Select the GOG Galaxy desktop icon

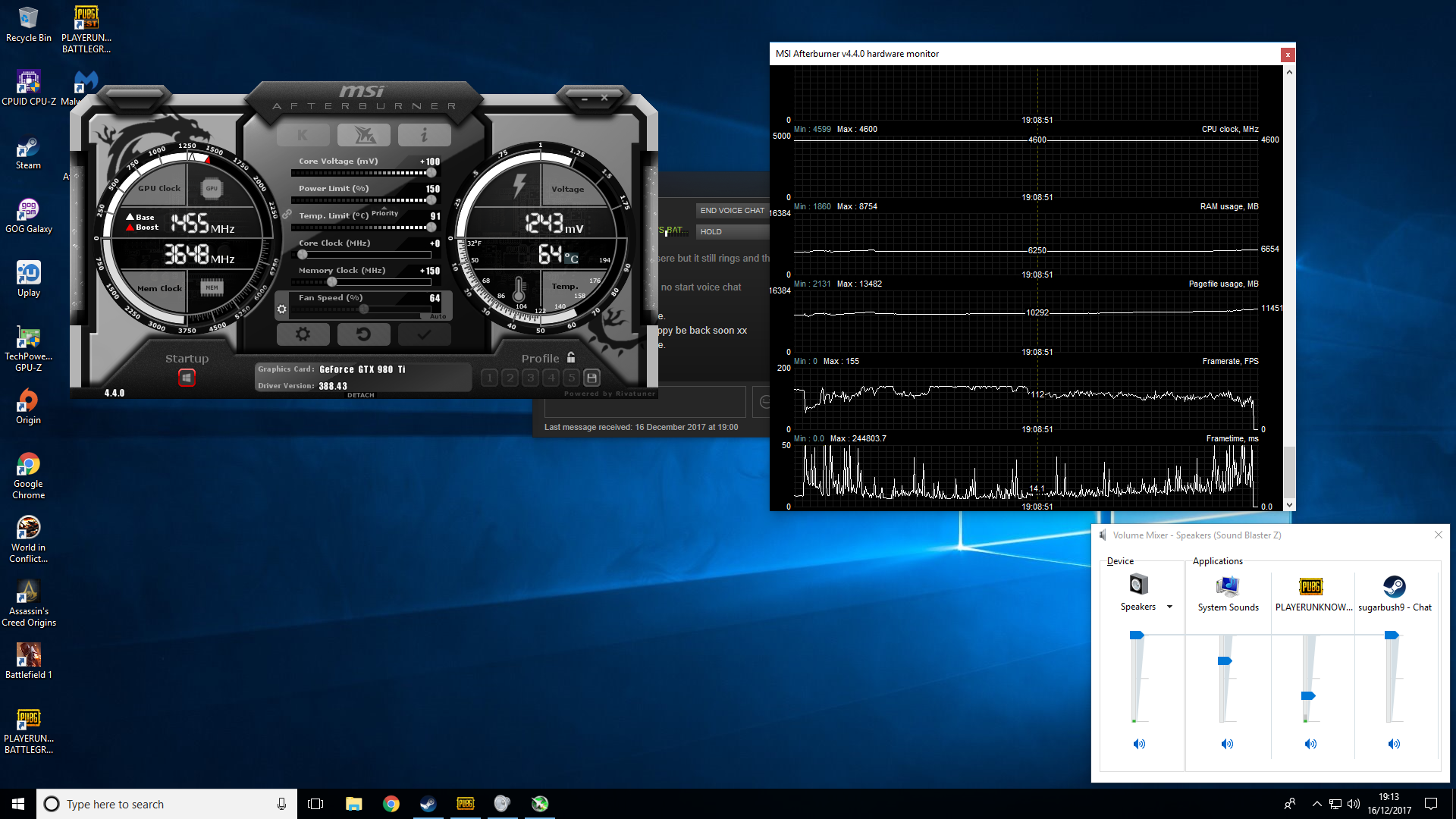(29, 216)
